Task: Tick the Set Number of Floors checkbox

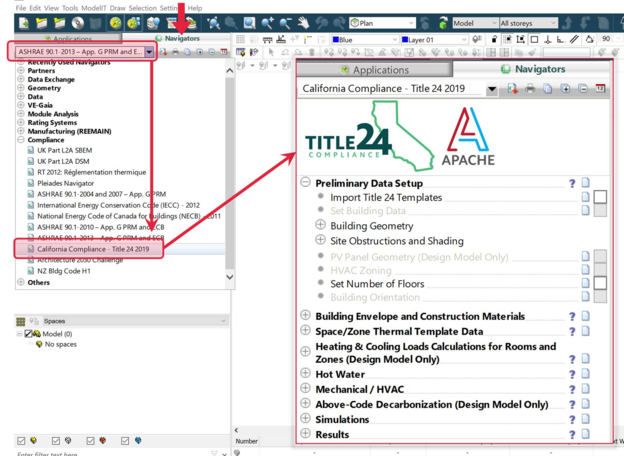Action: (x=600, y=284)
